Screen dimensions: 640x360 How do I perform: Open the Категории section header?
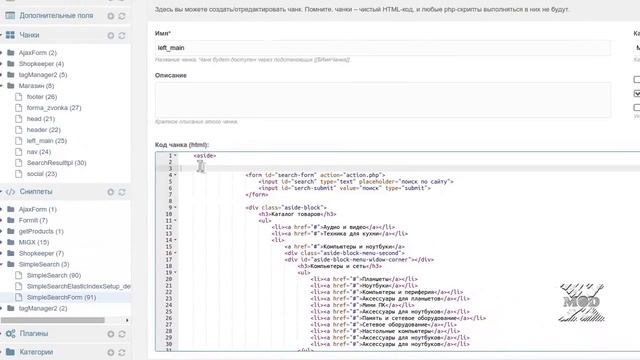coord(36,352)
